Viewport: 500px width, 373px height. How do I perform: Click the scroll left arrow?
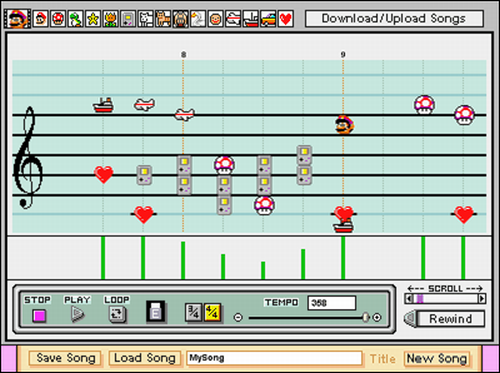(x=409, y=298)
